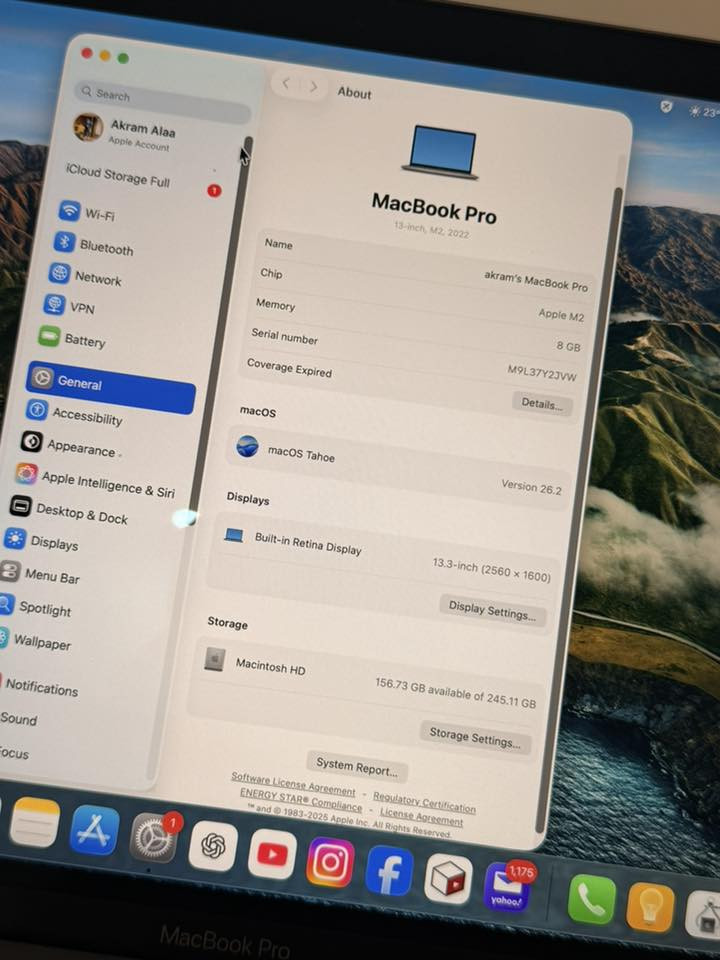720x960 pixels.
Task: Open App Store from the Dock
Action: click(94, 830)
